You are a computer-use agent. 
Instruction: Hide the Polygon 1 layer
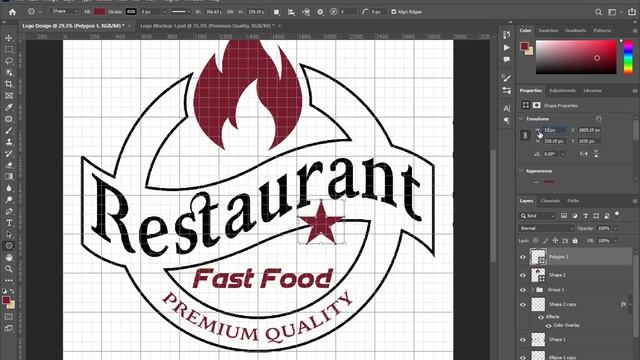(523, 257)
